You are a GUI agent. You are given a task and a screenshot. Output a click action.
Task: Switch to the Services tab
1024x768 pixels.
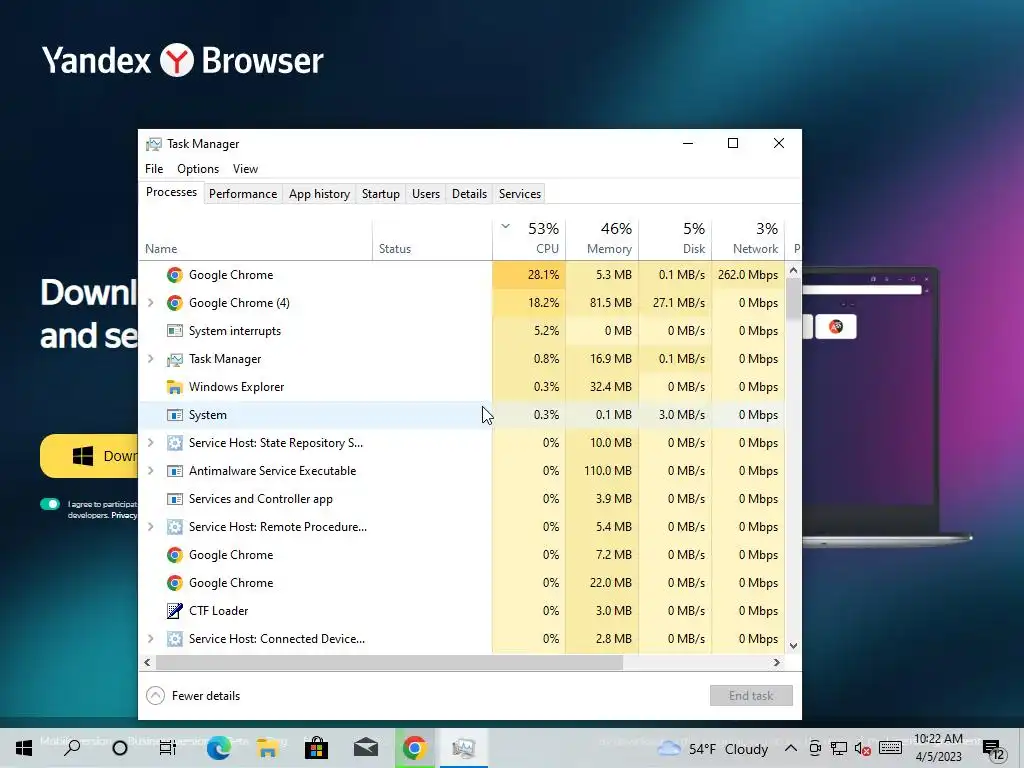[x=520, y=194]
